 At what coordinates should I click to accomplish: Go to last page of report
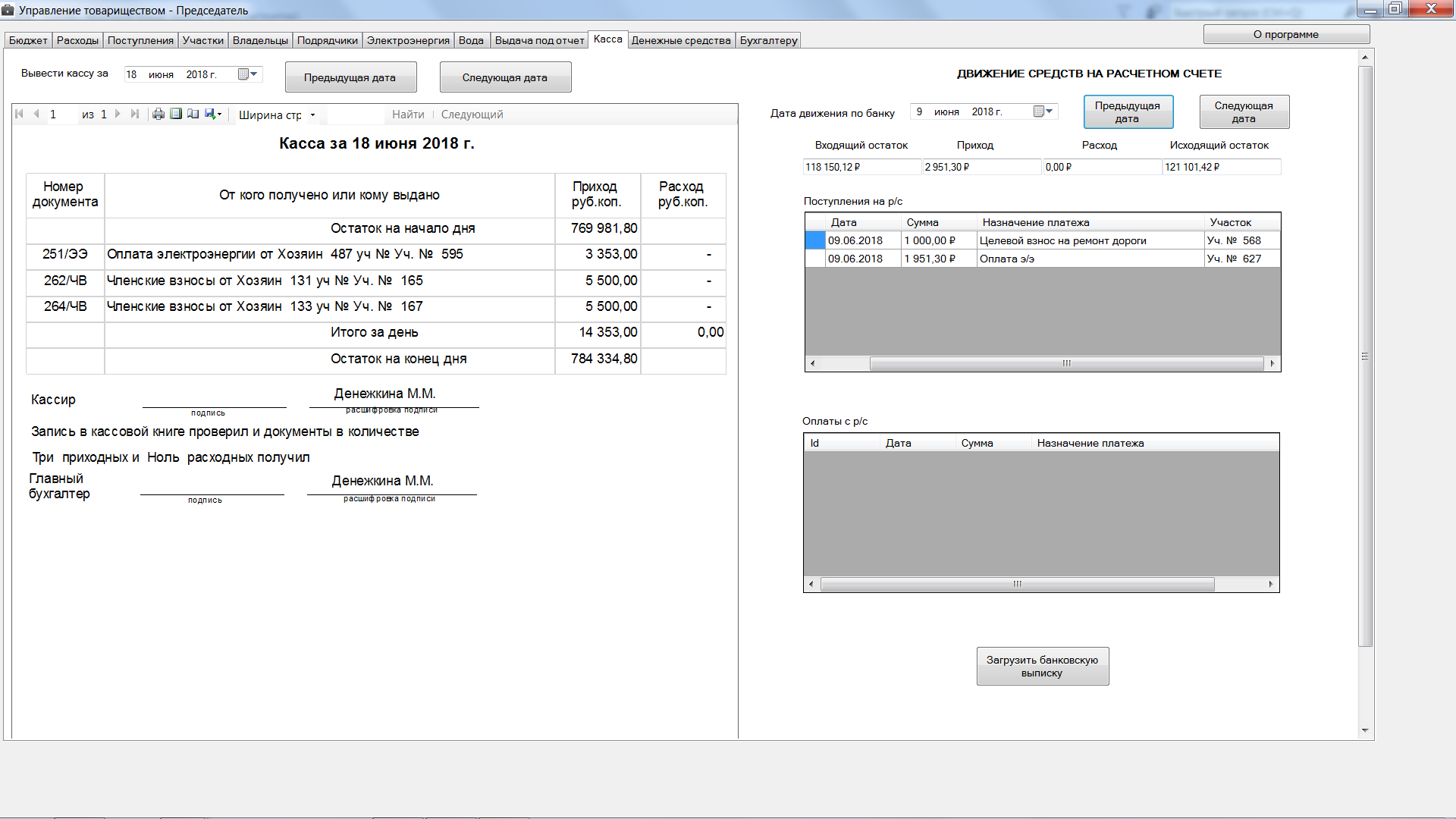pyautogui.click(x=135, y=115)
